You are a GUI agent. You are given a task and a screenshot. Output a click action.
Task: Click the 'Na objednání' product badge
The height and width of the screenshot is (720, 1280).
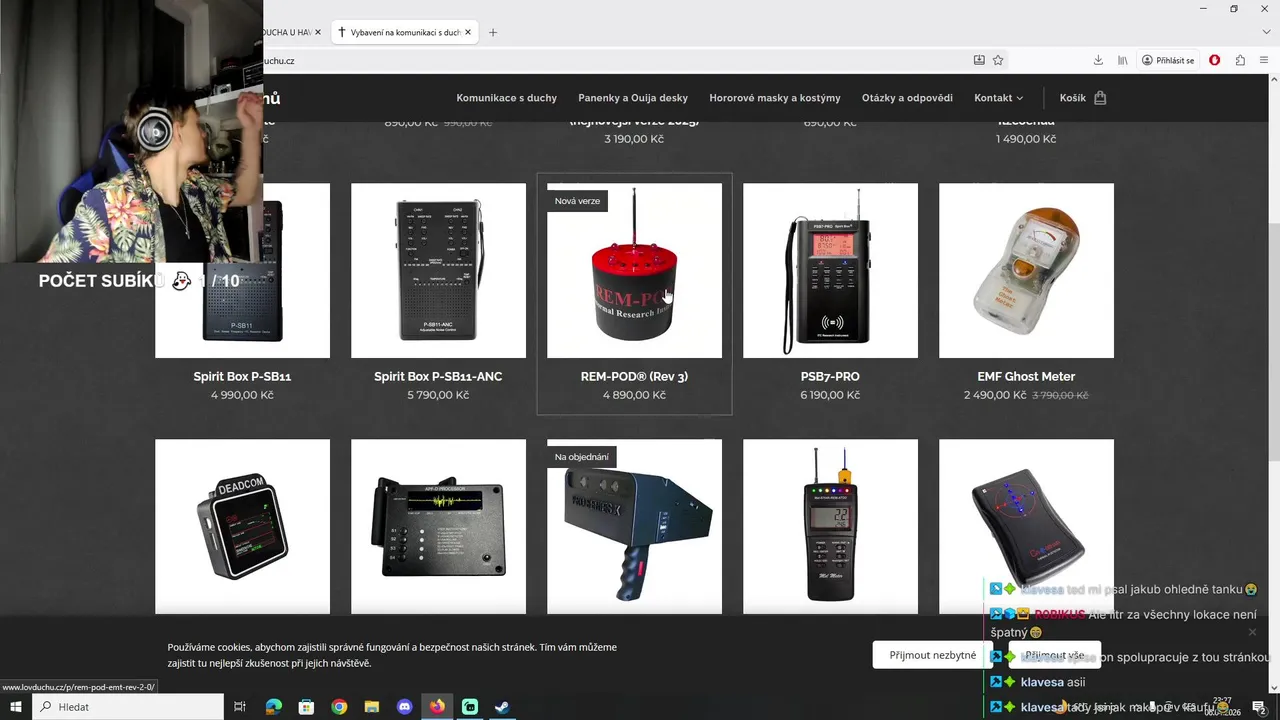pyautogui.click(x=581, y=457)
